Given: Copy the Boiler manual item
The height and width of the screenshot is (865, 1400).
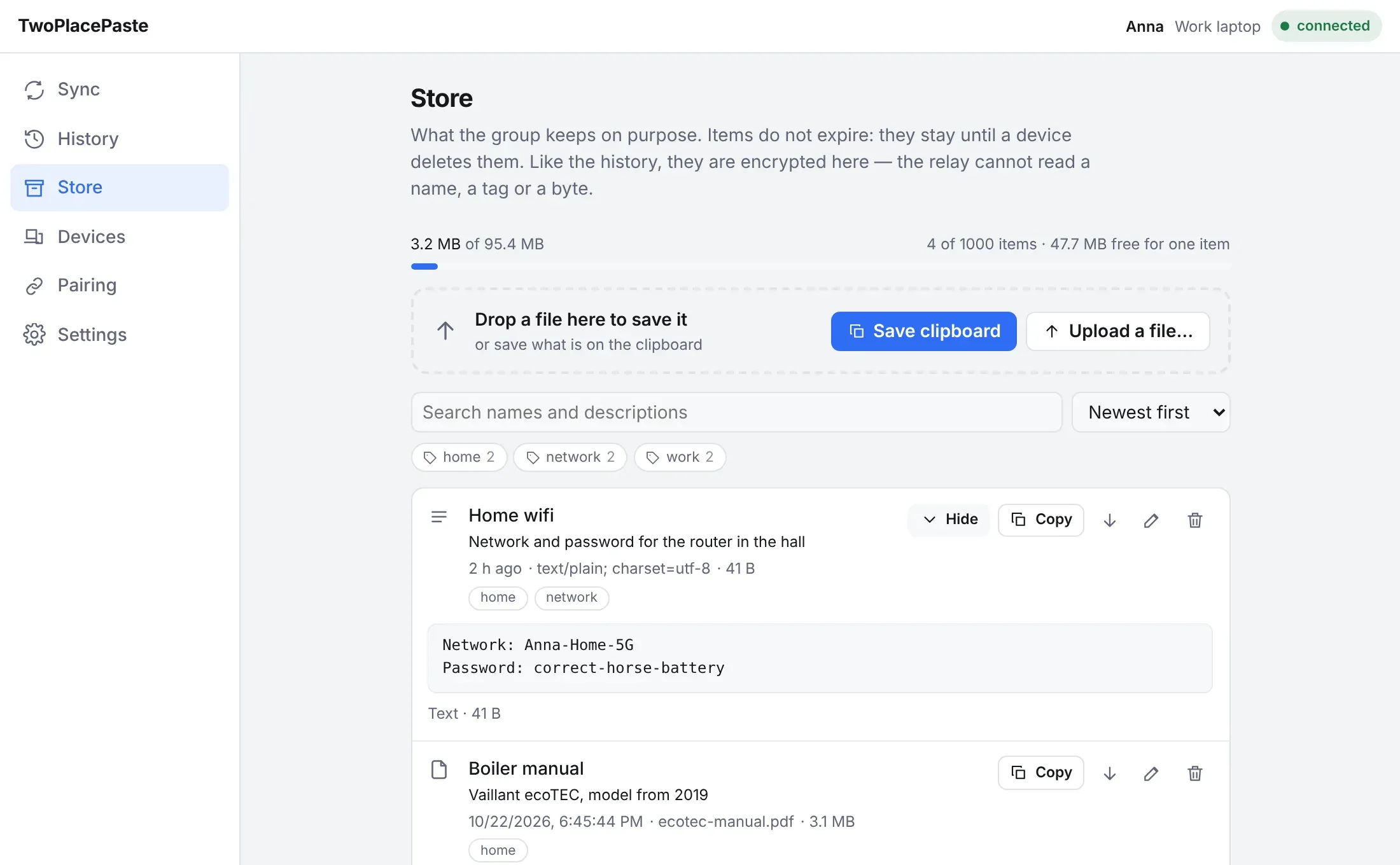Looking at the screenshot, I should pos(1041,773).
